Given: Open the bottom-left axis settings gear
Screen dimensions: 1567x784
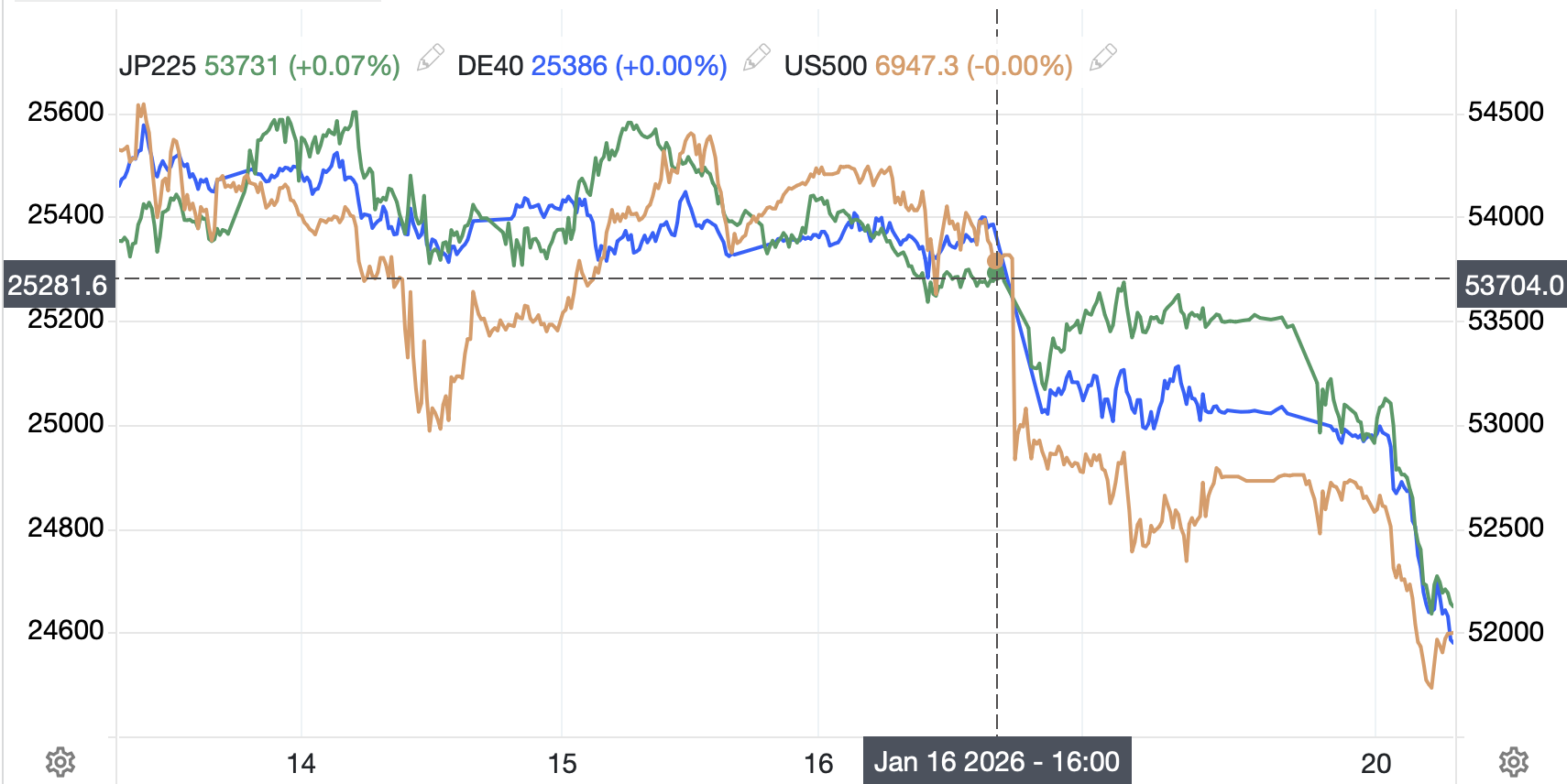Looking at the screenshot, I should [x=60, y=762].
